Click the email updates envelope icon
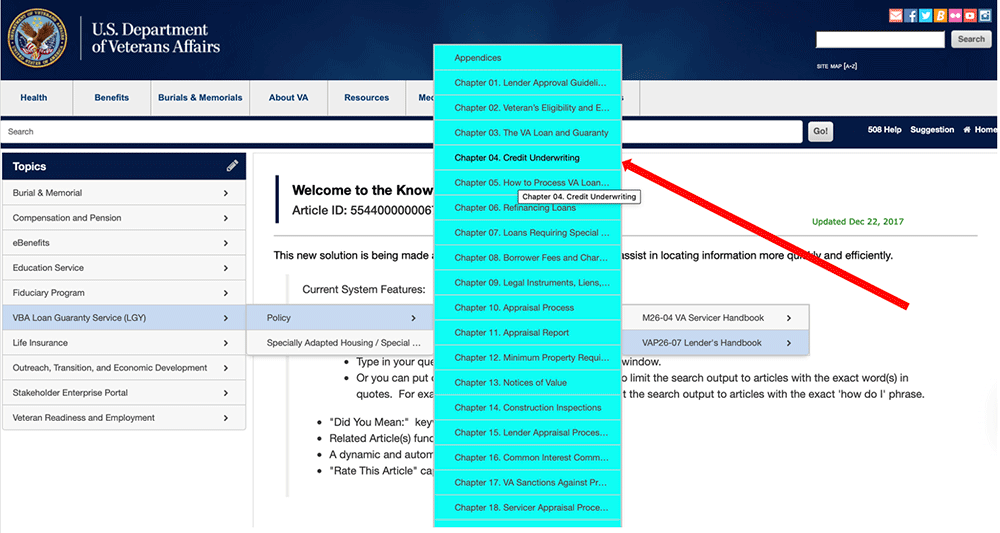 click(896, 15)
